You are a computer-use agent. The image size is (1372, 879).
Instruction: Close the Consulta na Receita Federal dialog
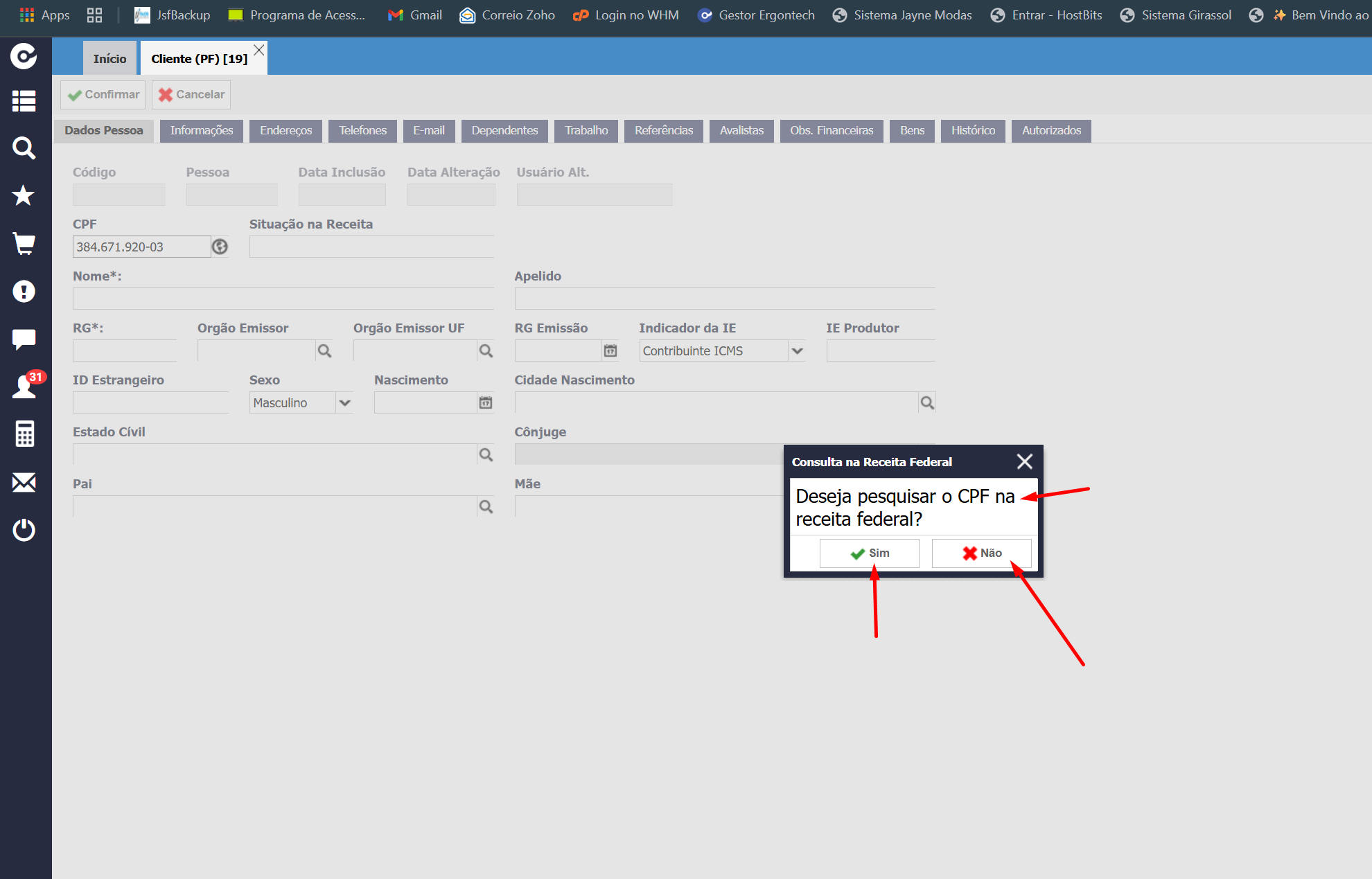(x=1025, y=461)
